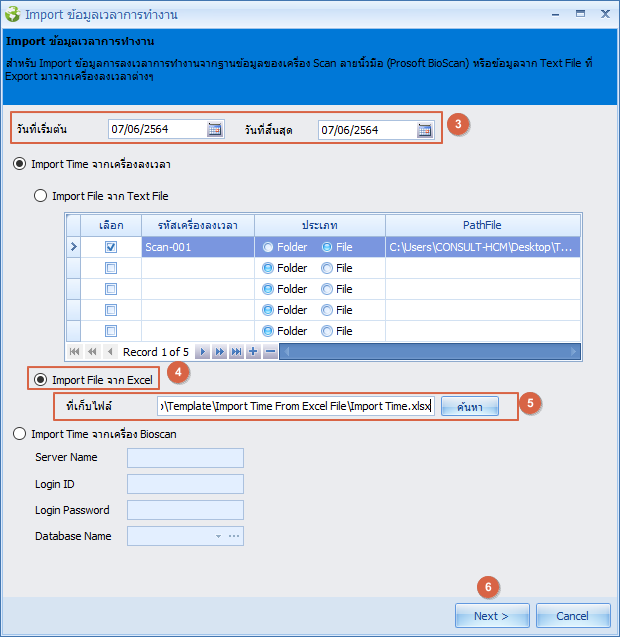This screenshot has width=620, height=637.
Task: Click the Login Password field
Action: click(185, 510)
